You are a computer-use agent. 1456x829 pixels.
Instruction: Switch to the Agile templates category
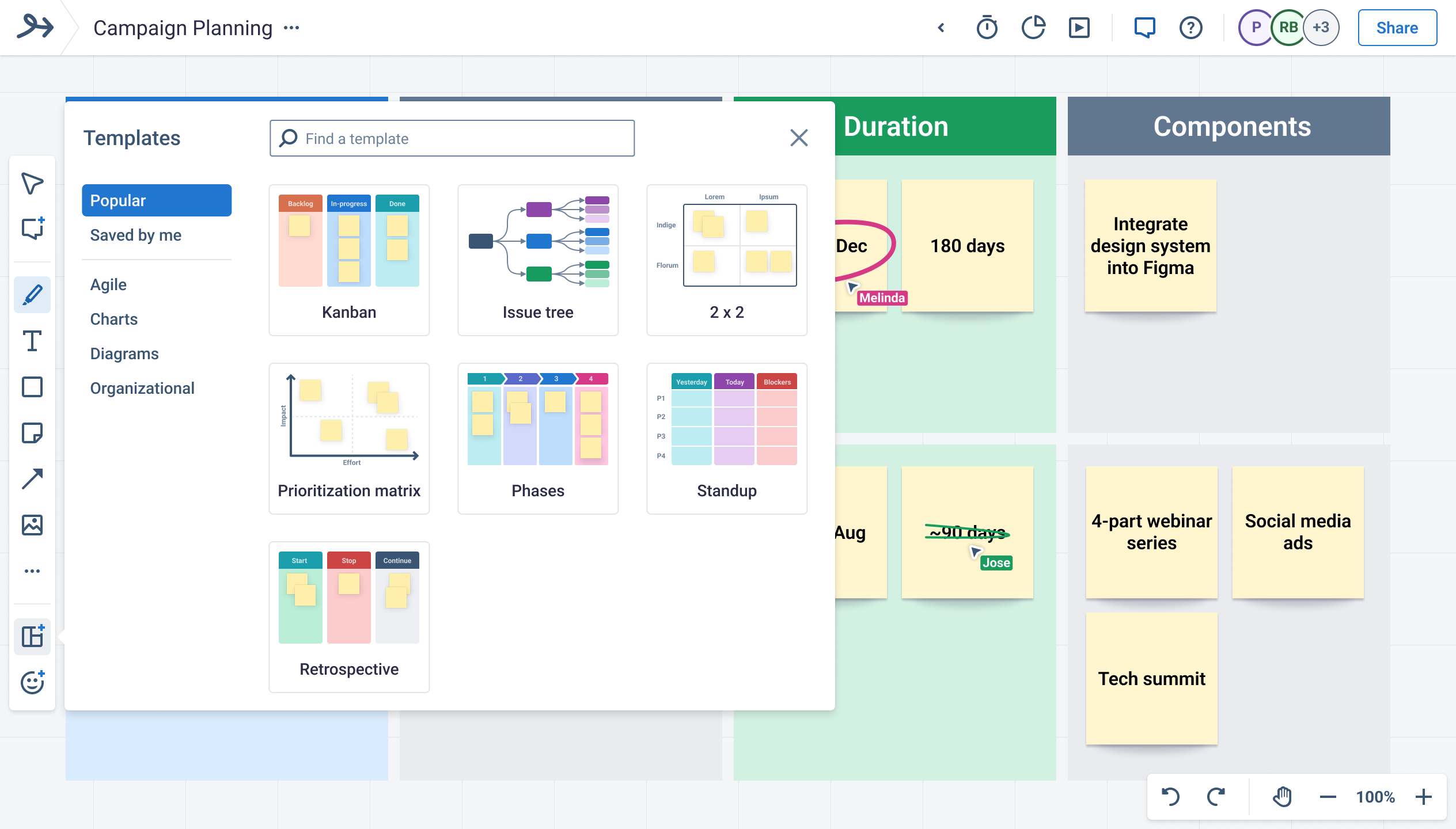[108, 284]
